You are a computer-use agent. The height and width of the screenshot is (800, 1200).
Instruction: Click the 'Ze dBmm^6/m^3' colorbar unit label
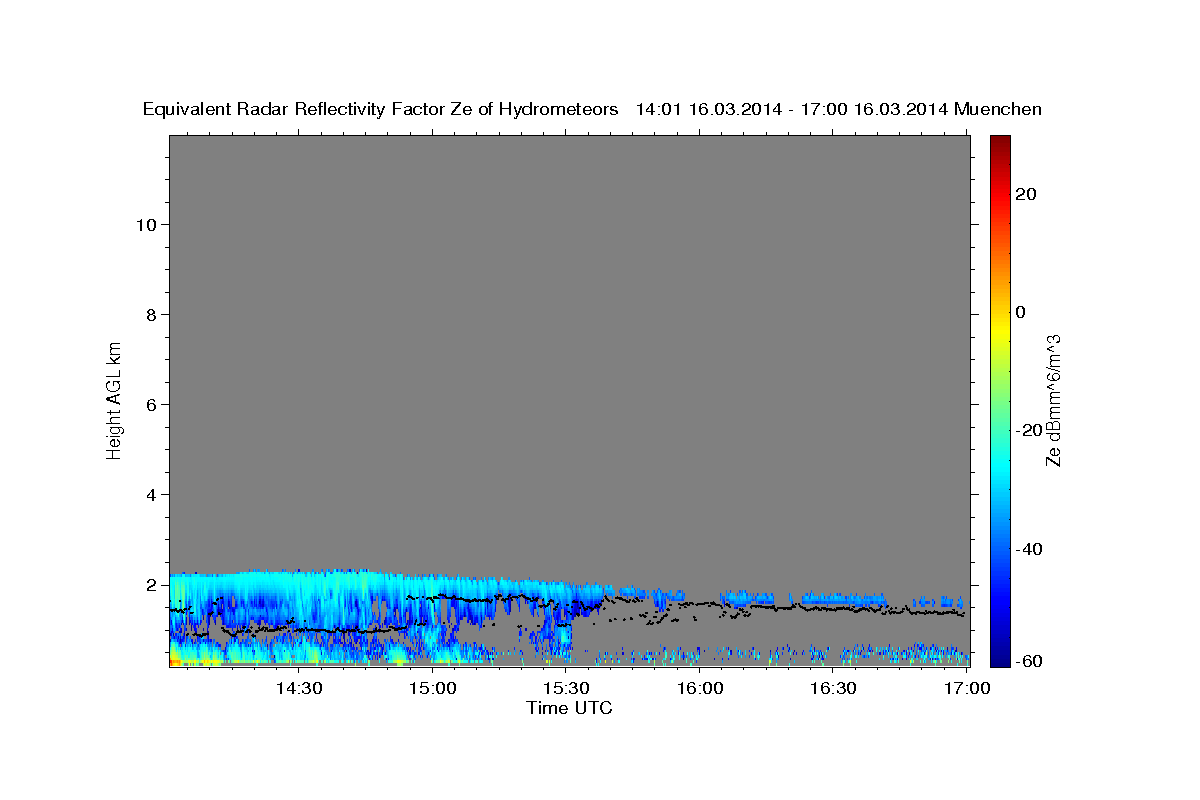1053,400
